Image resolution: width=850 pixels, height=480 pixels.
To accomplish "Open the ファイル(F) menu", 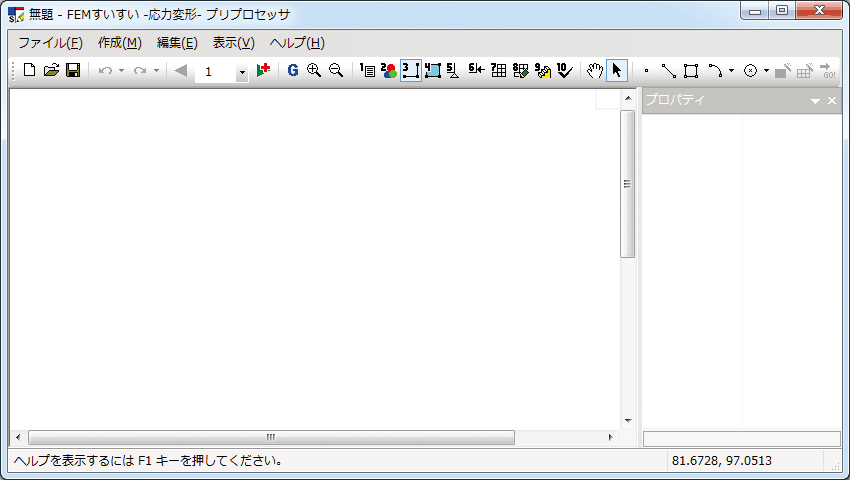I will click(x=50, y=43).
